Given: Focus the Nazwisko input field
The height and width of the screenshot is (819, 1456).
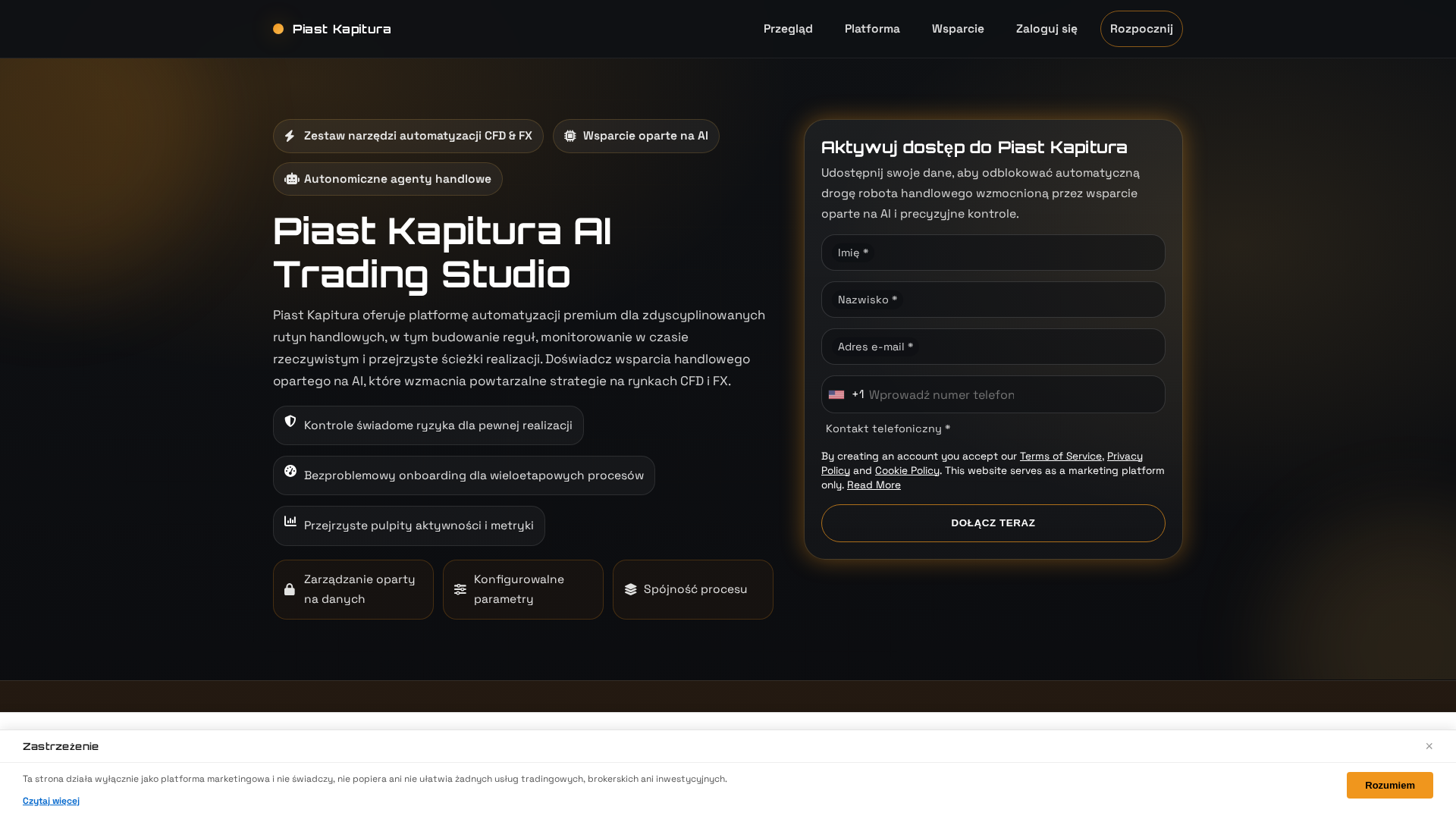Looking at the screenshot, I should click(x=993, y=300).
